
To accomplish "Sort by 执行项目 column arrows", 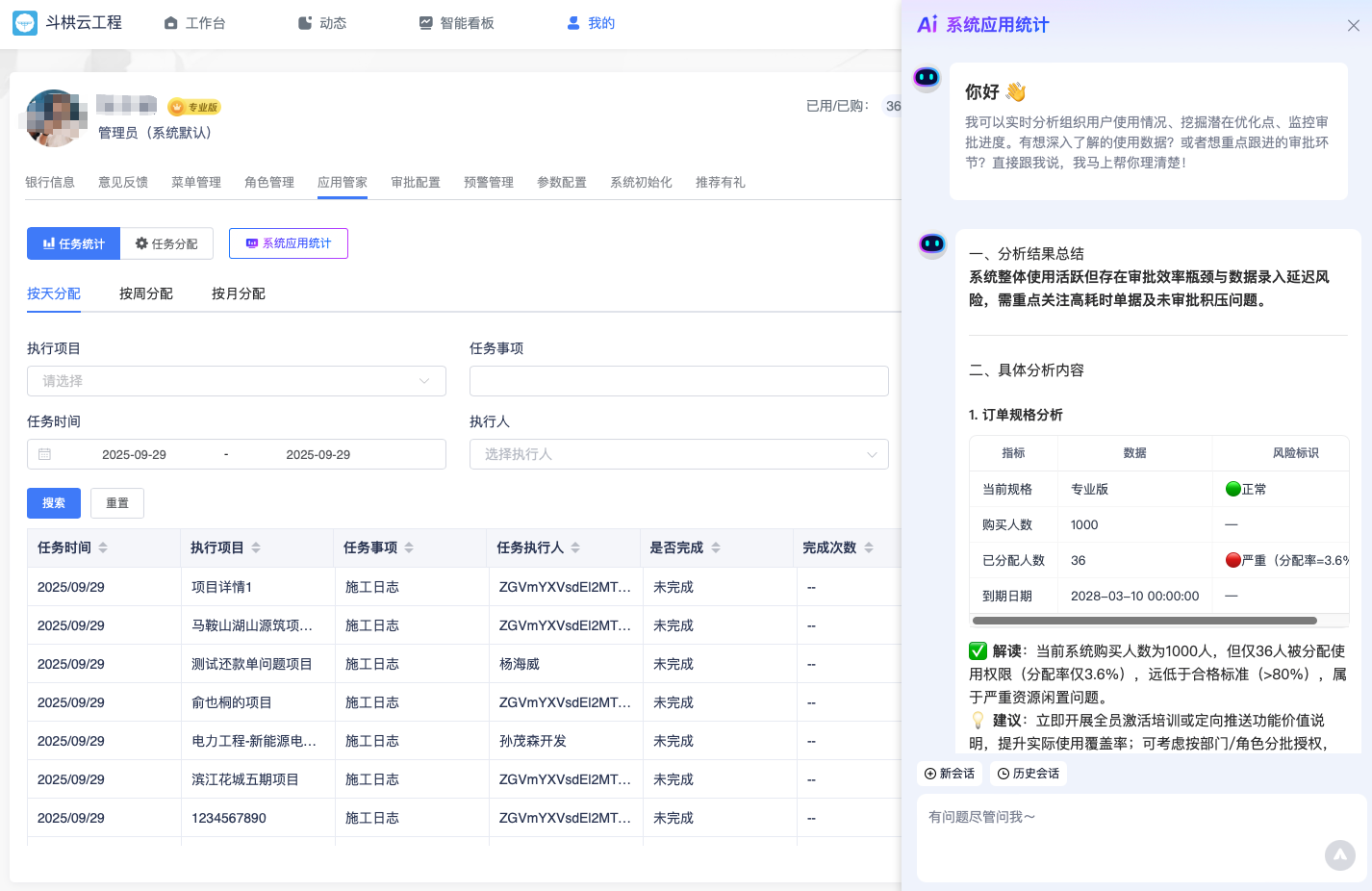I will tap(256, 547).
